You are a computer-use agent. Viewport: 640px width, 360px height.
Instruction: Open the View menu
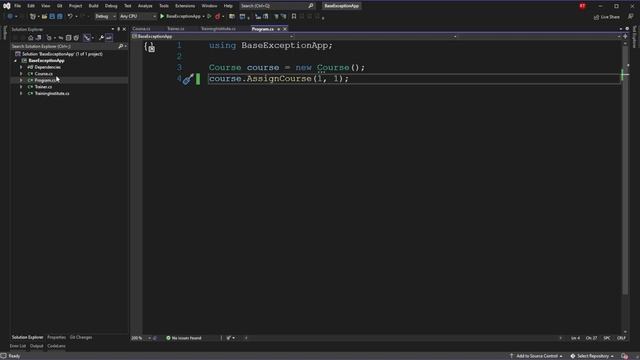pos(45,6)
